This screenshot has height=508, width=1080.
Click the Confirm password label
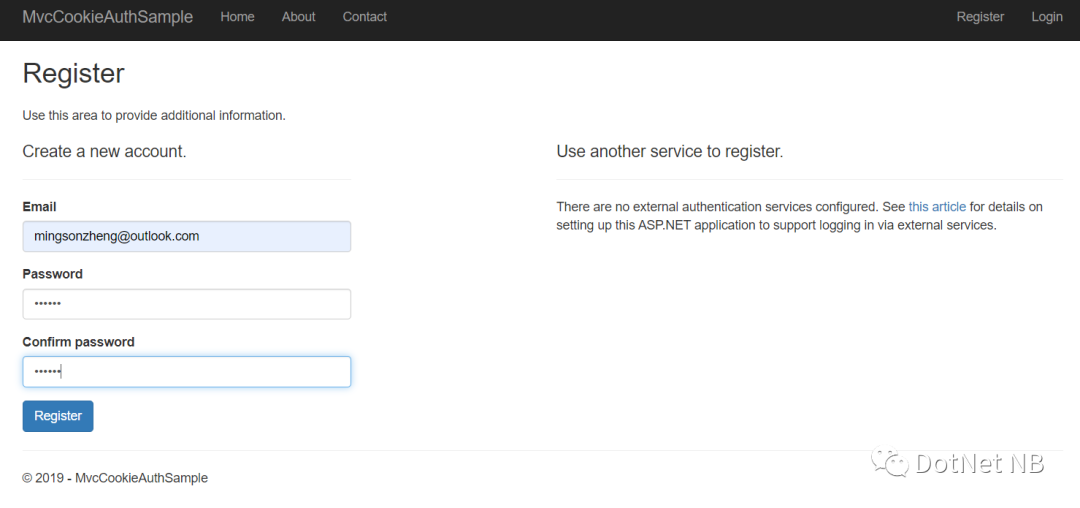(x=79, y=342)
